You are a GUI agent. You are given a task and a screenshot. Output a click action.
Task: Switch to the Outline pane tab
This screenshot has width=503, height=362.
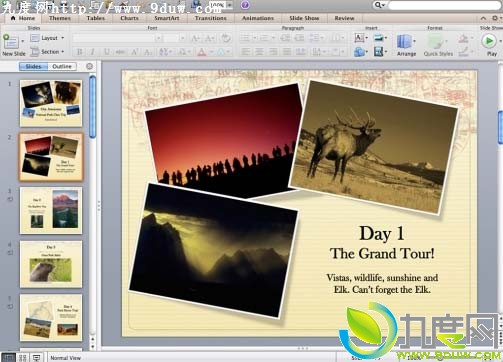point(62,66)
